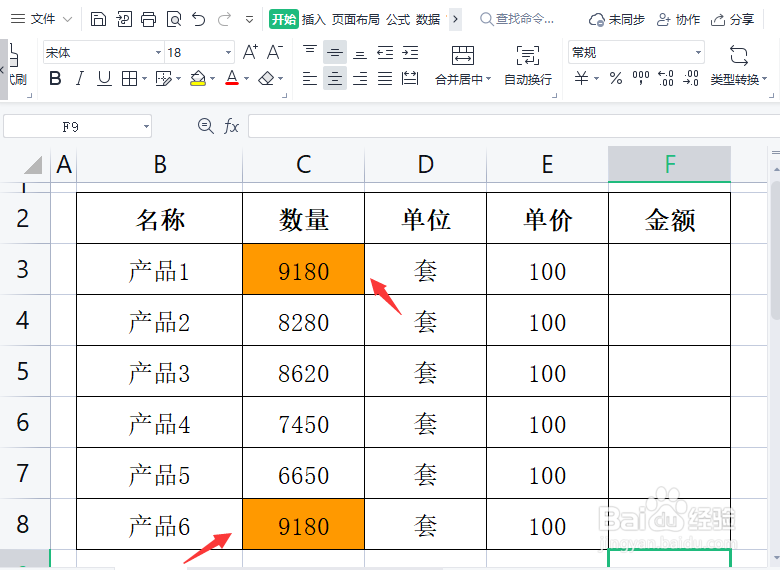Align text to top
780x570 pixels.
310,52
